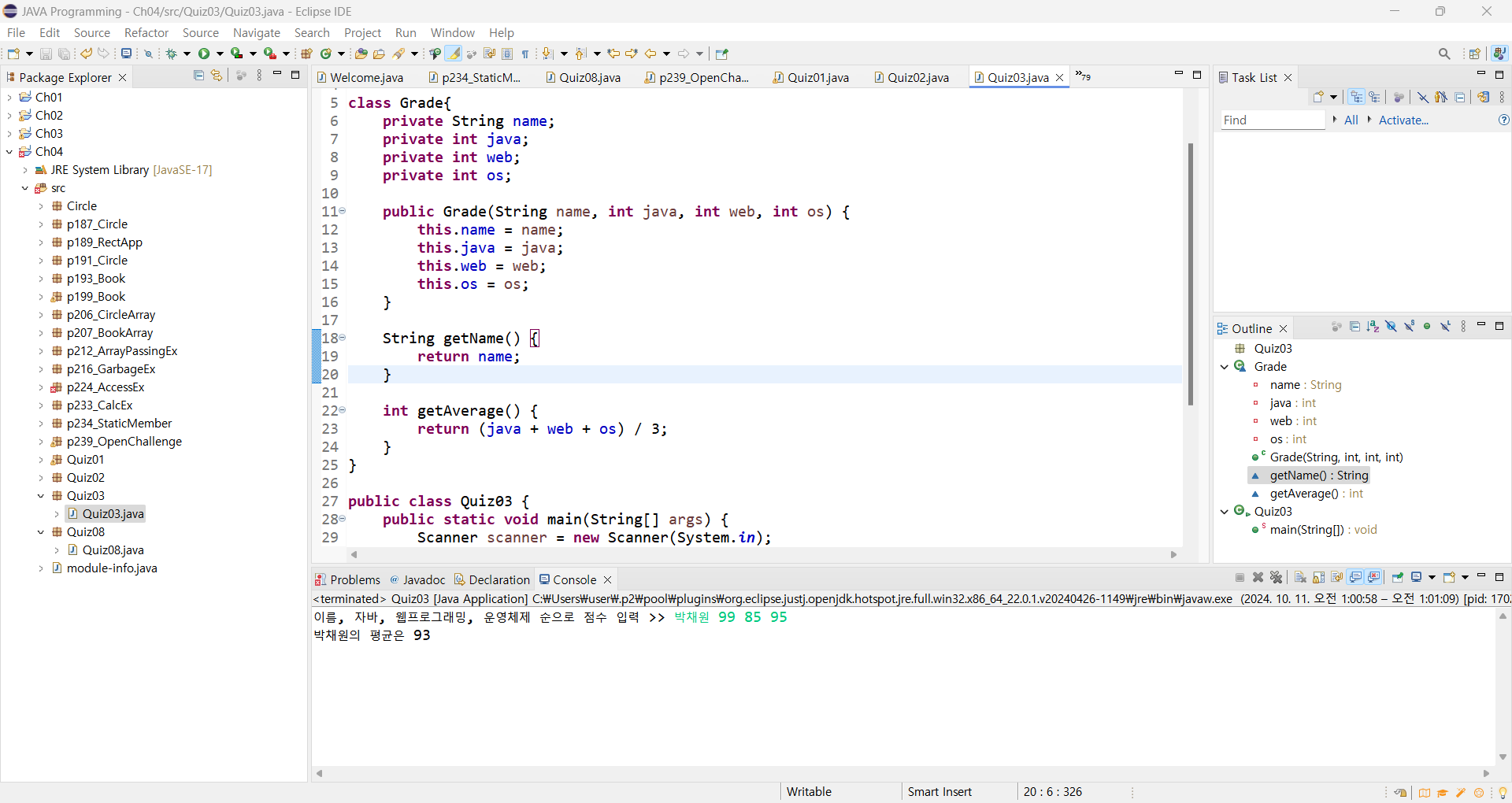Screen dimensions: 1512x803
Task: Click Pin Editor icon in toolbar
Action: pos(722,54)
